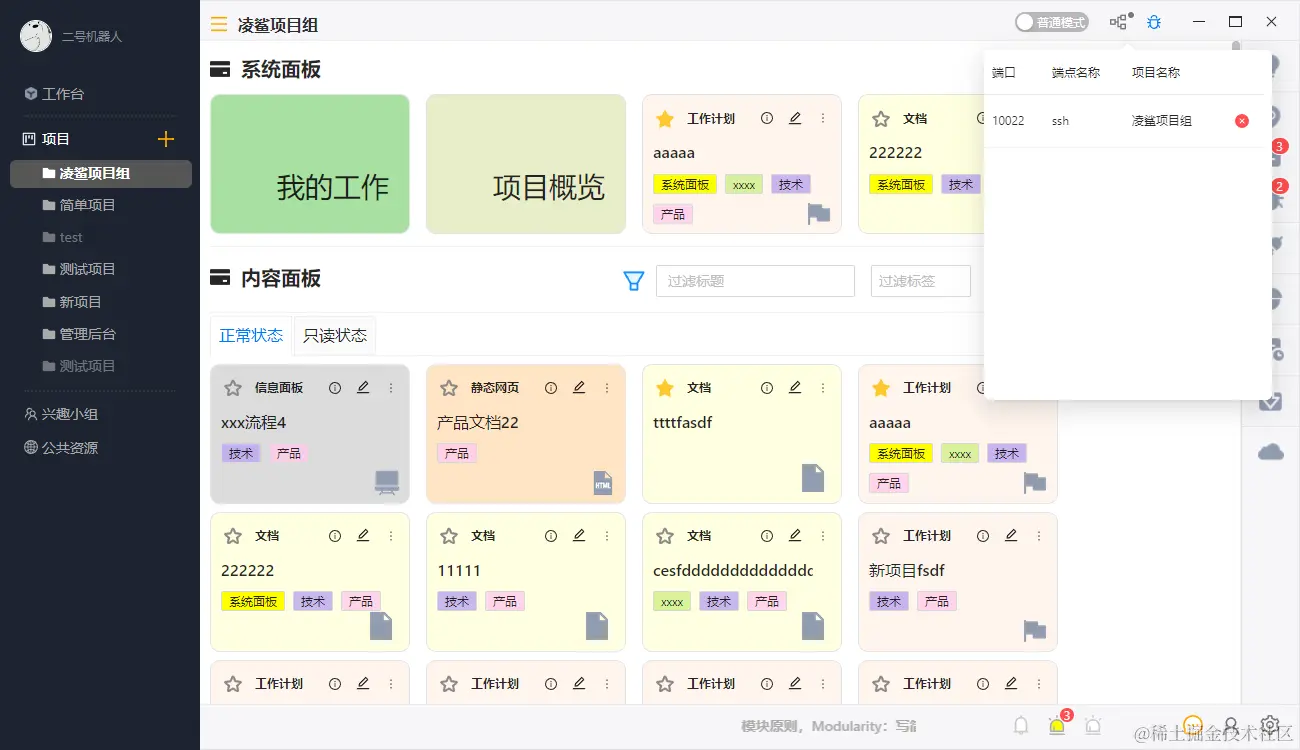
Task: Add a new project with the plus icon
Action: pos(166,139)
